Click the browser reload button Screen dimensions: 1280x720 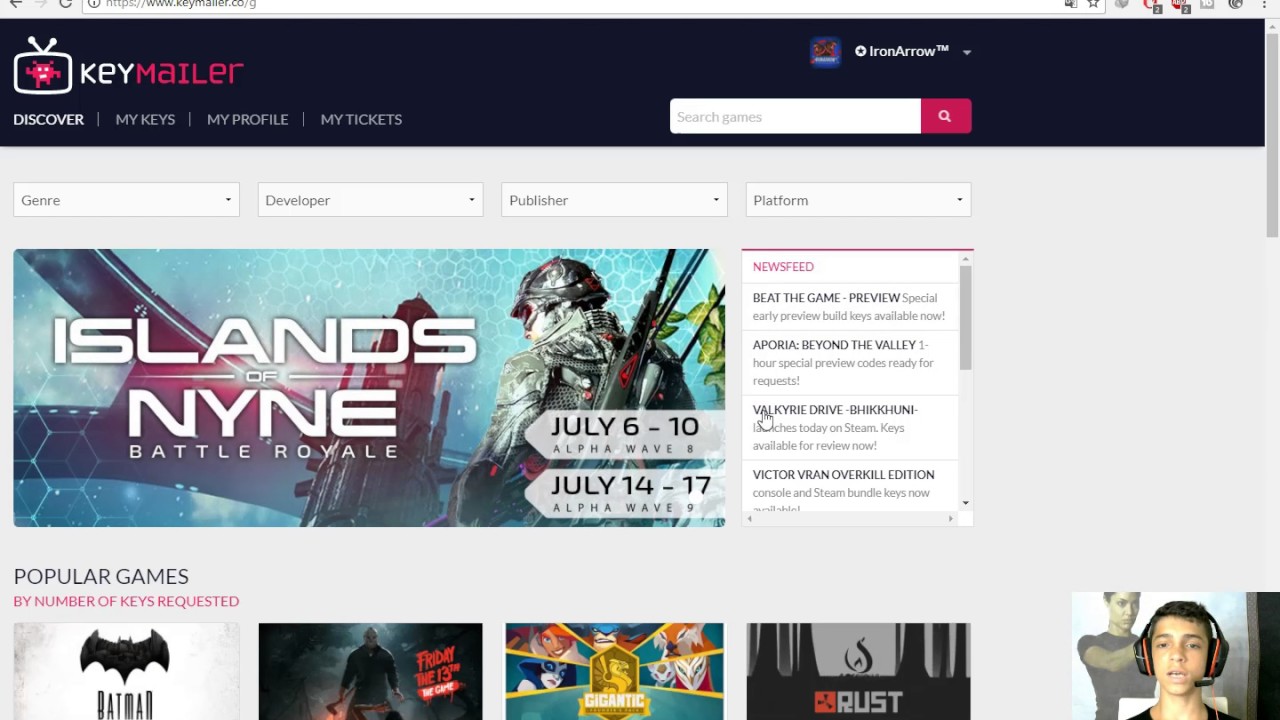coord(65,4)
